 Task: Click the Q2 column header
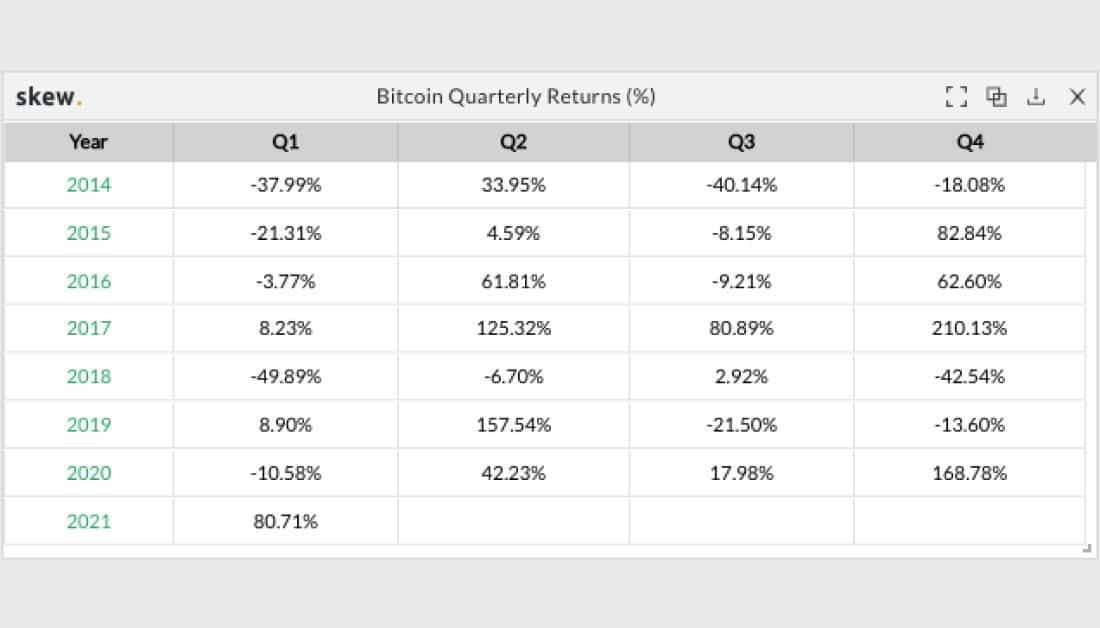512,142
